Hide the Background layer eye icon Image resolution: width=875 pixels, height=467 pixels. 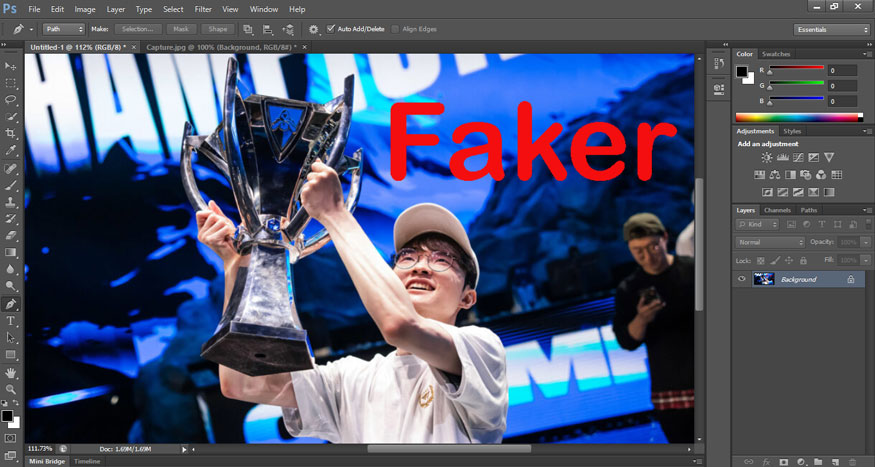[x=742, y=279]
